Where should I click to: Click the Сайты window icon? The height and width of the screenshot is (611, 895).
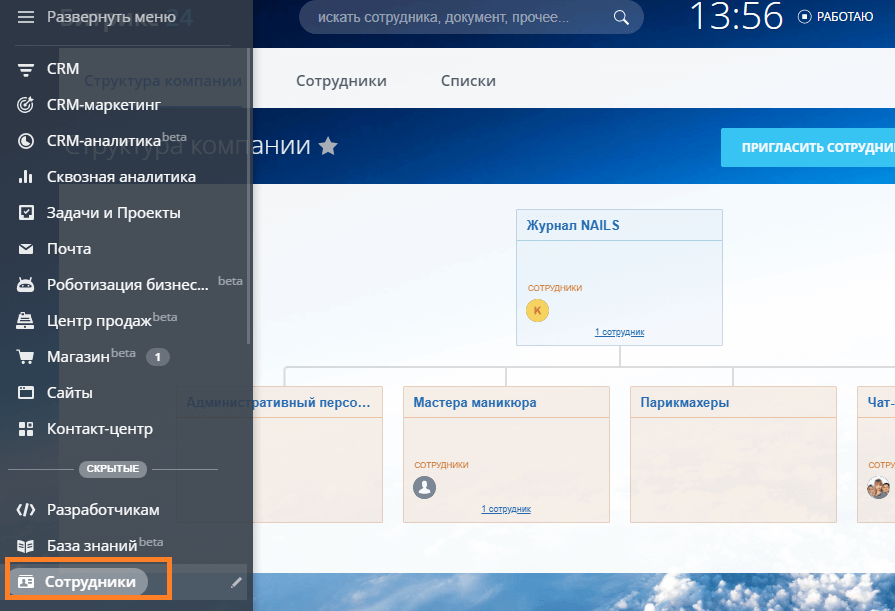(x=26, y=393)
